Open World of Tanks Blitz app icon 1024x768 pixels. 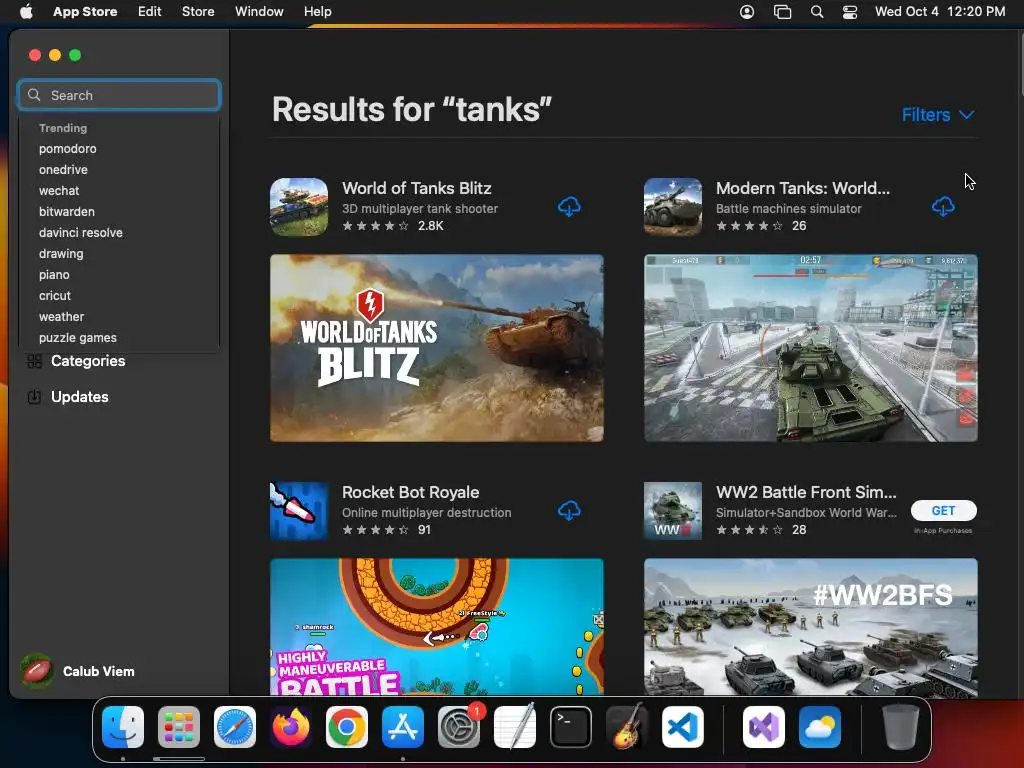click(299, 207)
